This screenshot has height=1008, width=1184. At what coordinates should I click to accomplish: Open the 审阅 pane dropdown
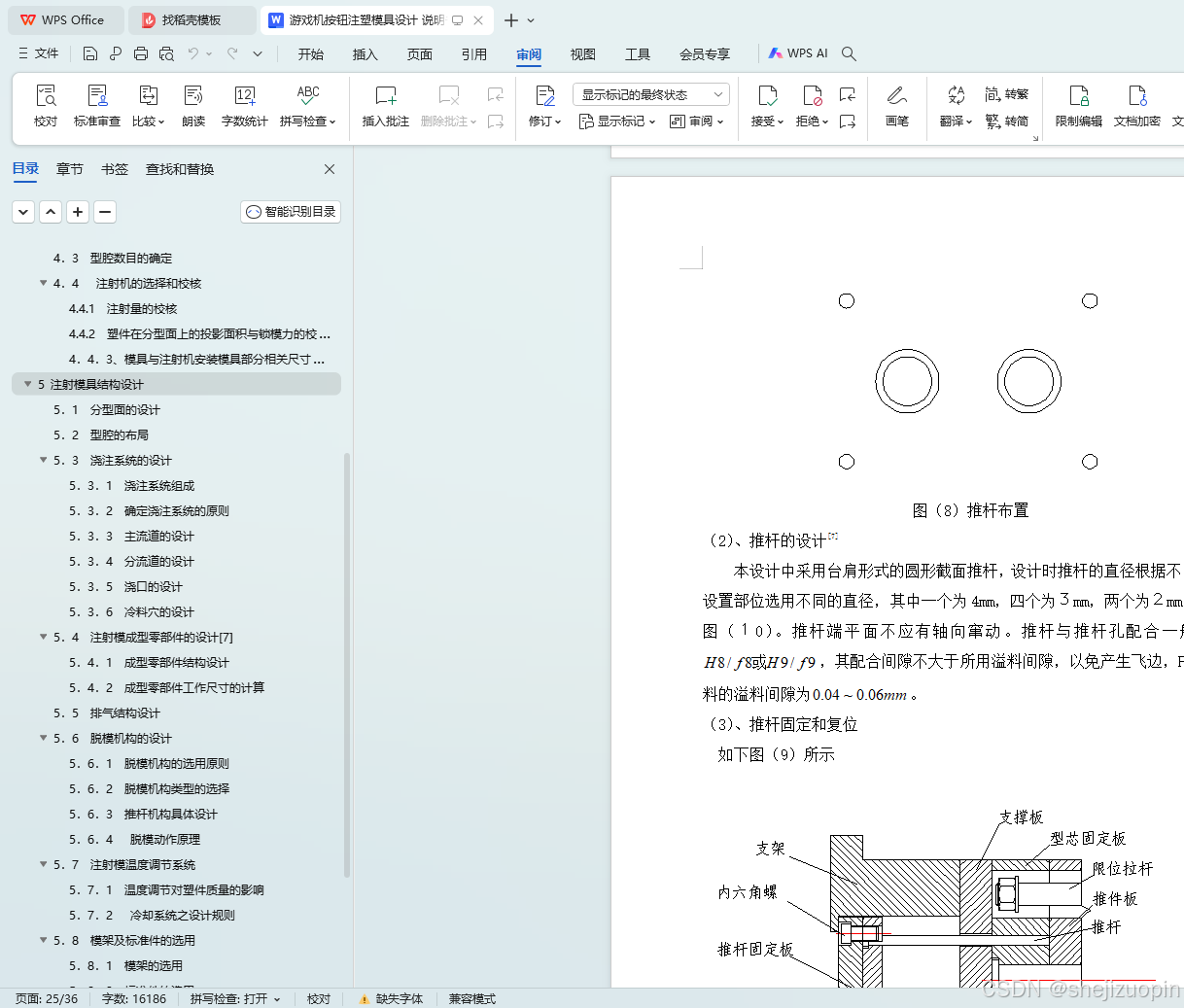pyautogui.click(x=697, y=122)
